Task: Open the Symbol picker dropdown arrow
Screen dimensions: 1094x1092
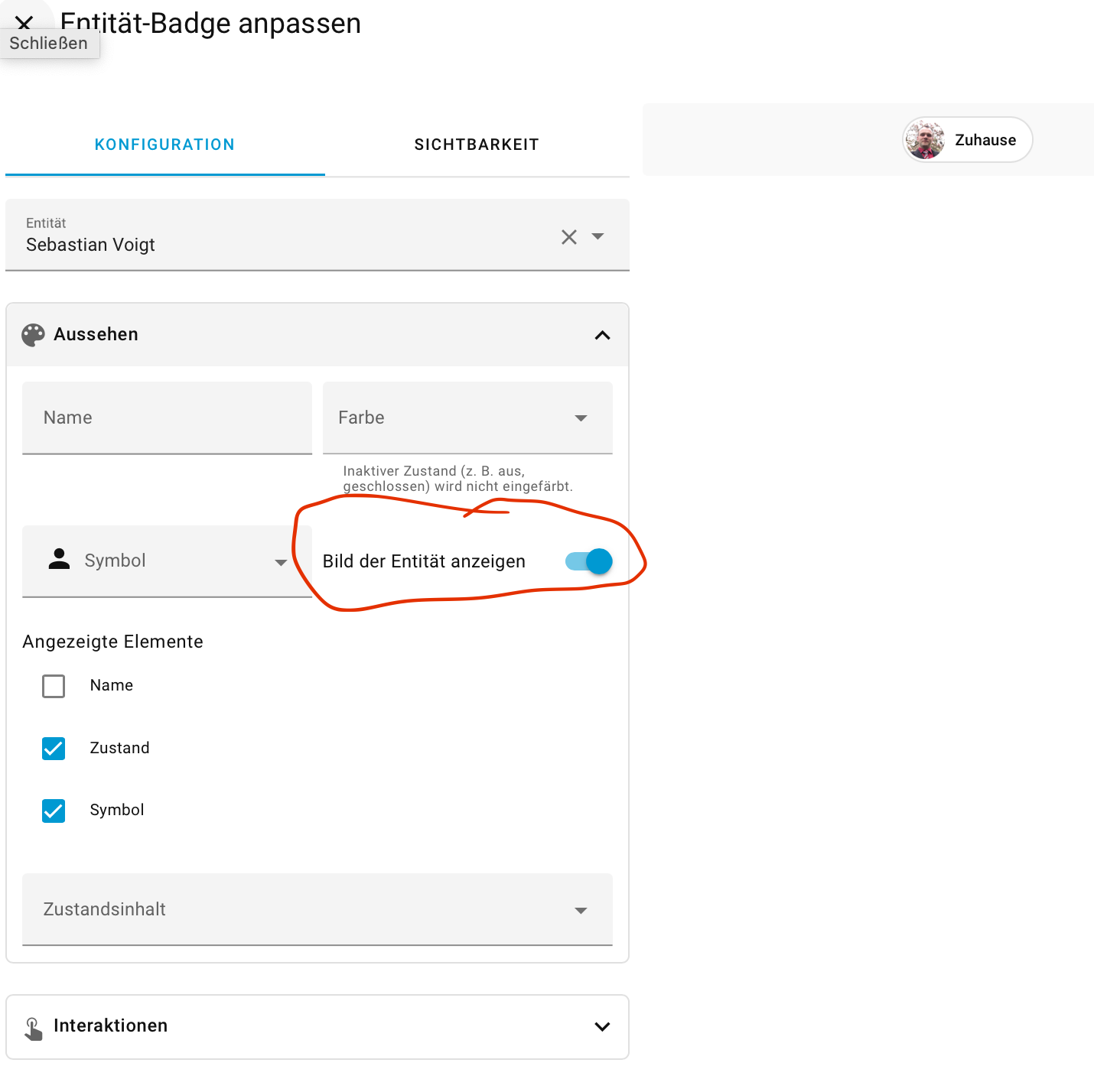Action: [x=281, y=562]
